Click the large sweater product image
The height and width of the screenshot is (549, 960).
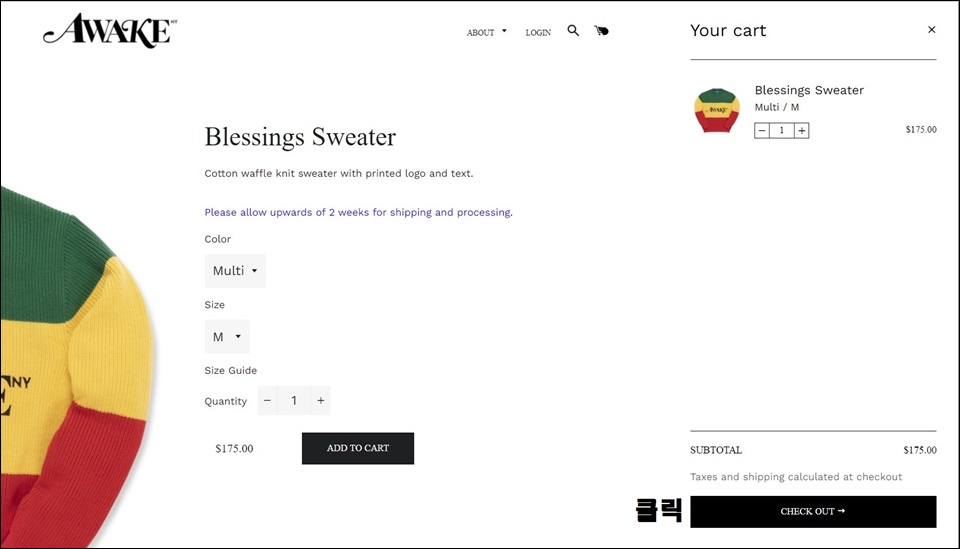pos(75,367)
